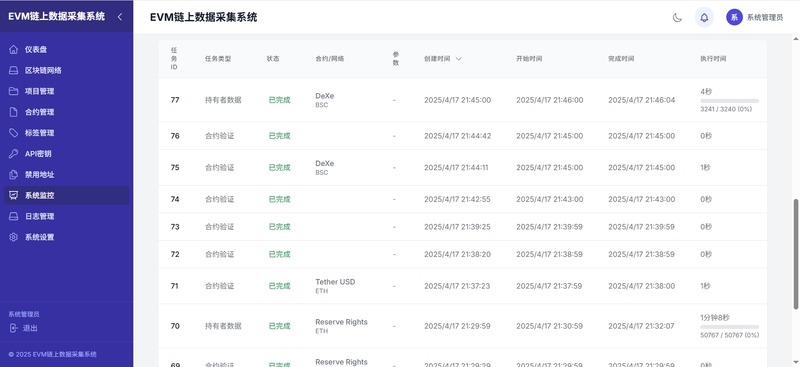The width and height of the screenshot is (800, 367).
Task: Open the 系统管理员 user avatar menu
Action: pyautogui.click(x=734, y=17)
